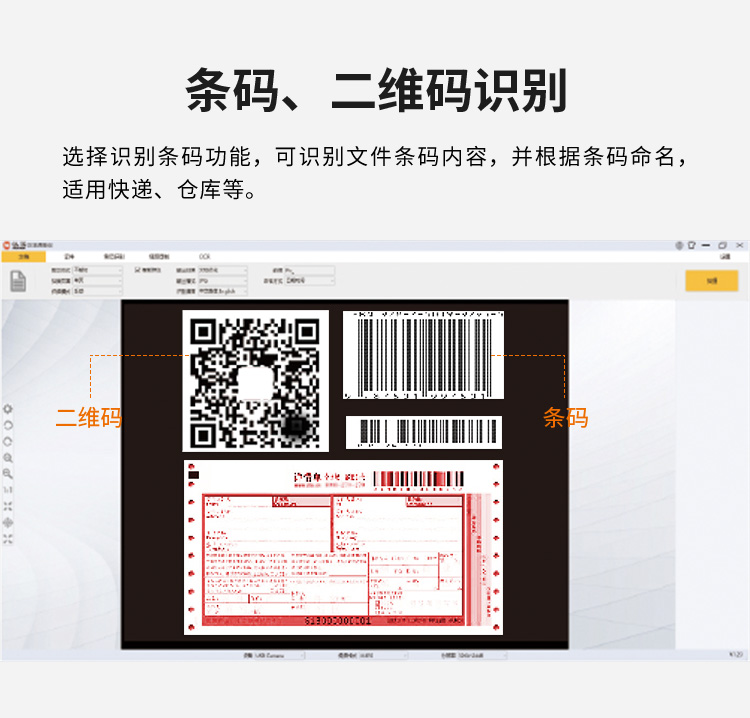Zoom in using the magnifier plus icon
The height and width of the screenshot is (718, 750).
(x=8, y=458)
